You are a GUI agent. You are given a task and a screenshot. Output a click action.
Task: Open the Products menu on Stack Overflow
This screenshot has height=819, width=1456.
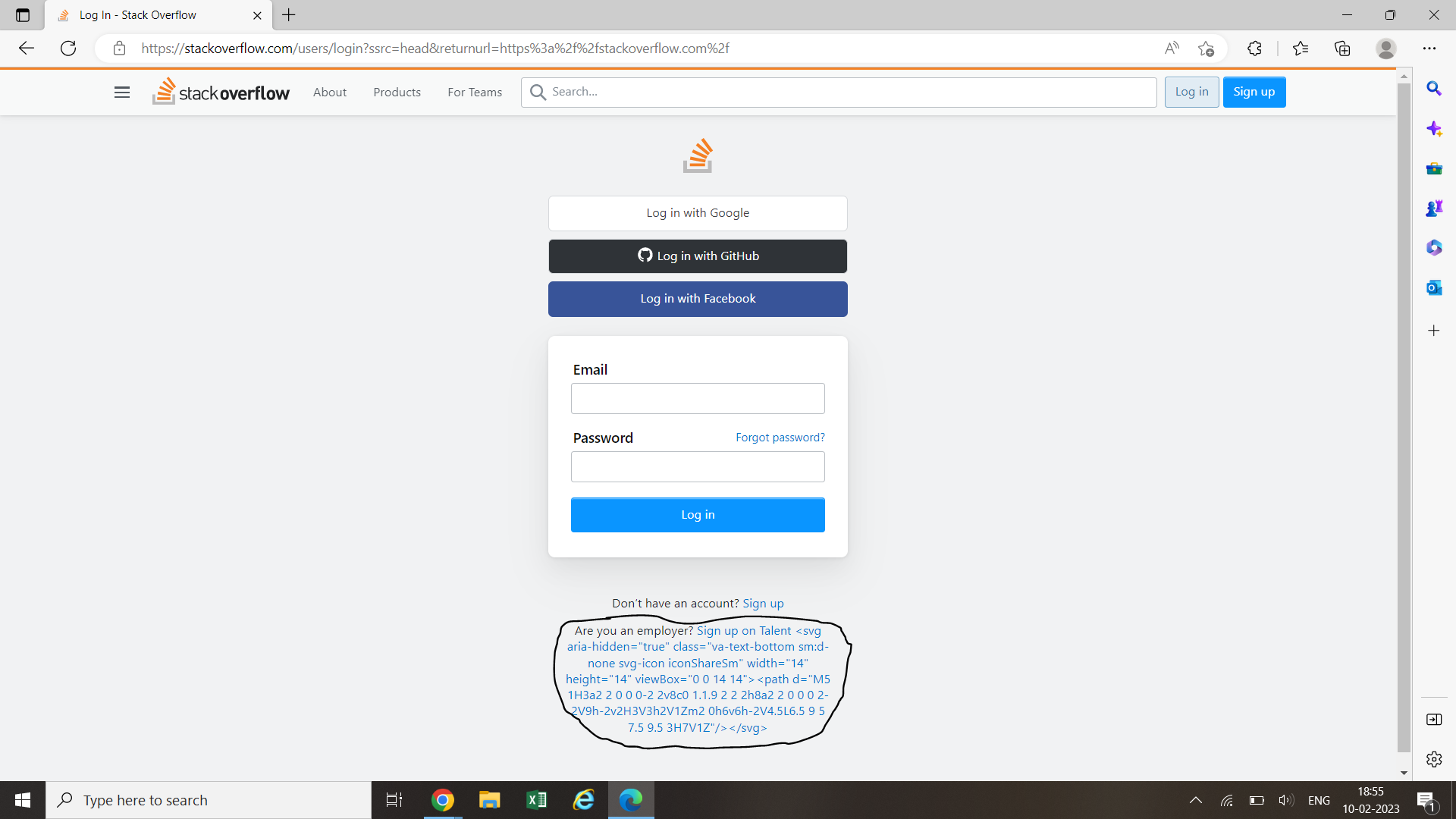pyautogui.click(x=397, y=92)
